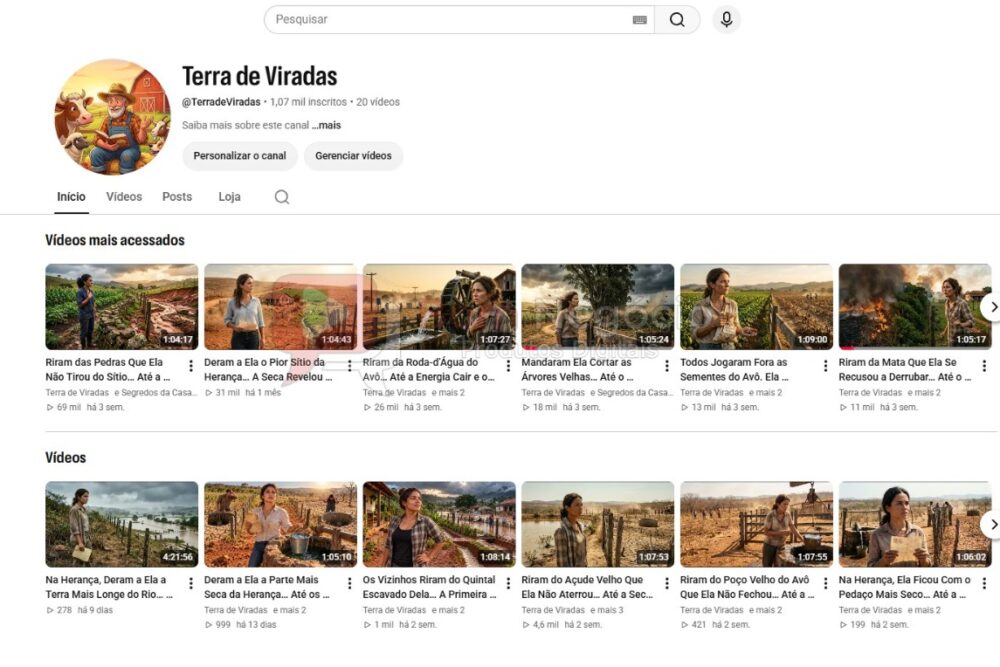This screenshot has height=667, width=1000.
Task: Click the channel search magnifier next to Loja
Action: click(282, 197)
